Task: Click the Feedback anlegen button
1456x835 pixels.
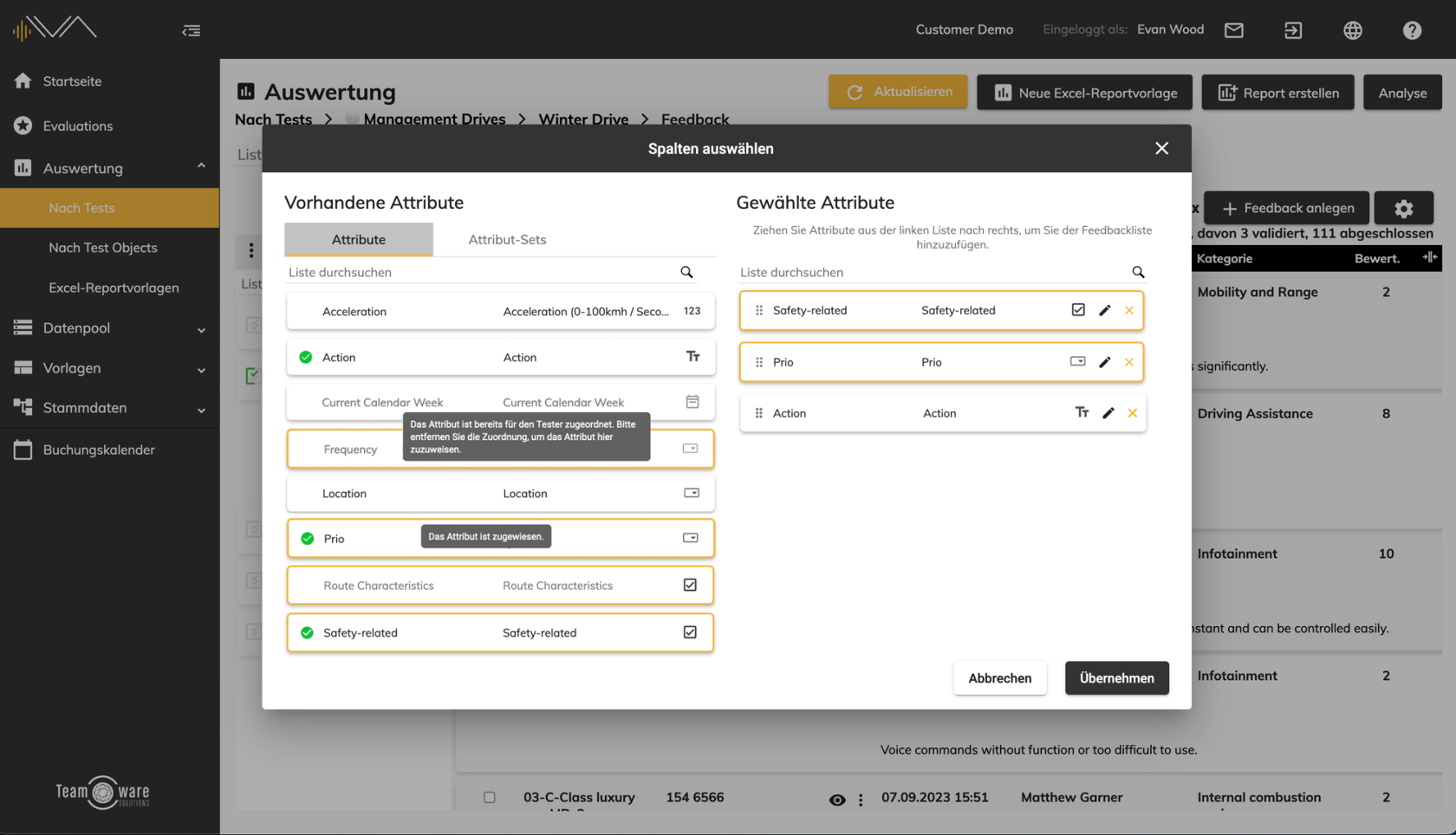Action: click(1286, 208)
